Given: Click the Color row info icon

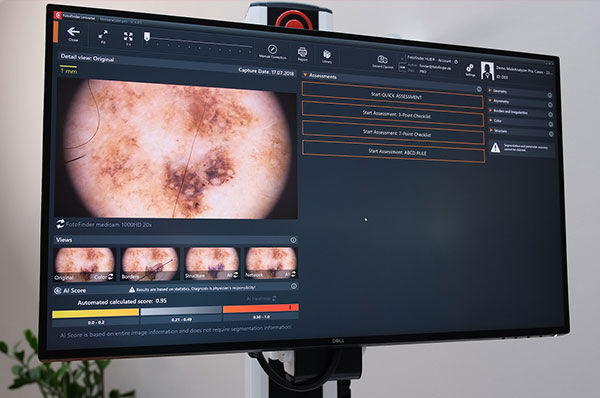Looking at the screenshot, I should [551, 124].
